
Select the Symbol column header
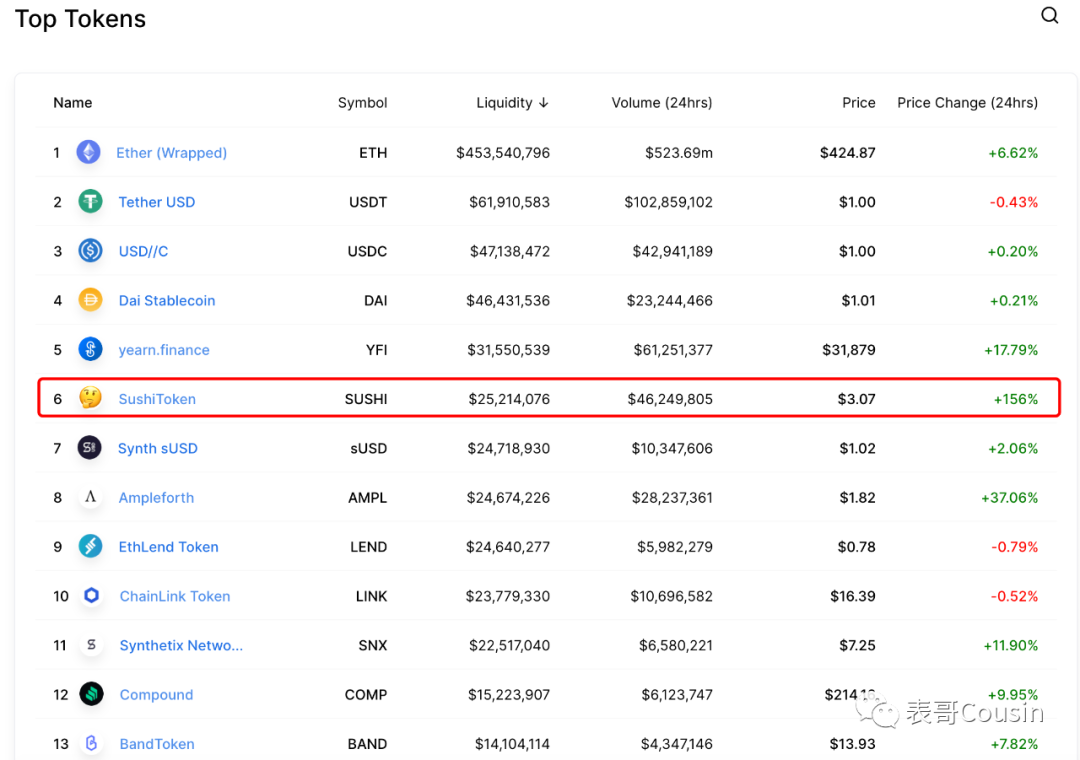(362, 102)
